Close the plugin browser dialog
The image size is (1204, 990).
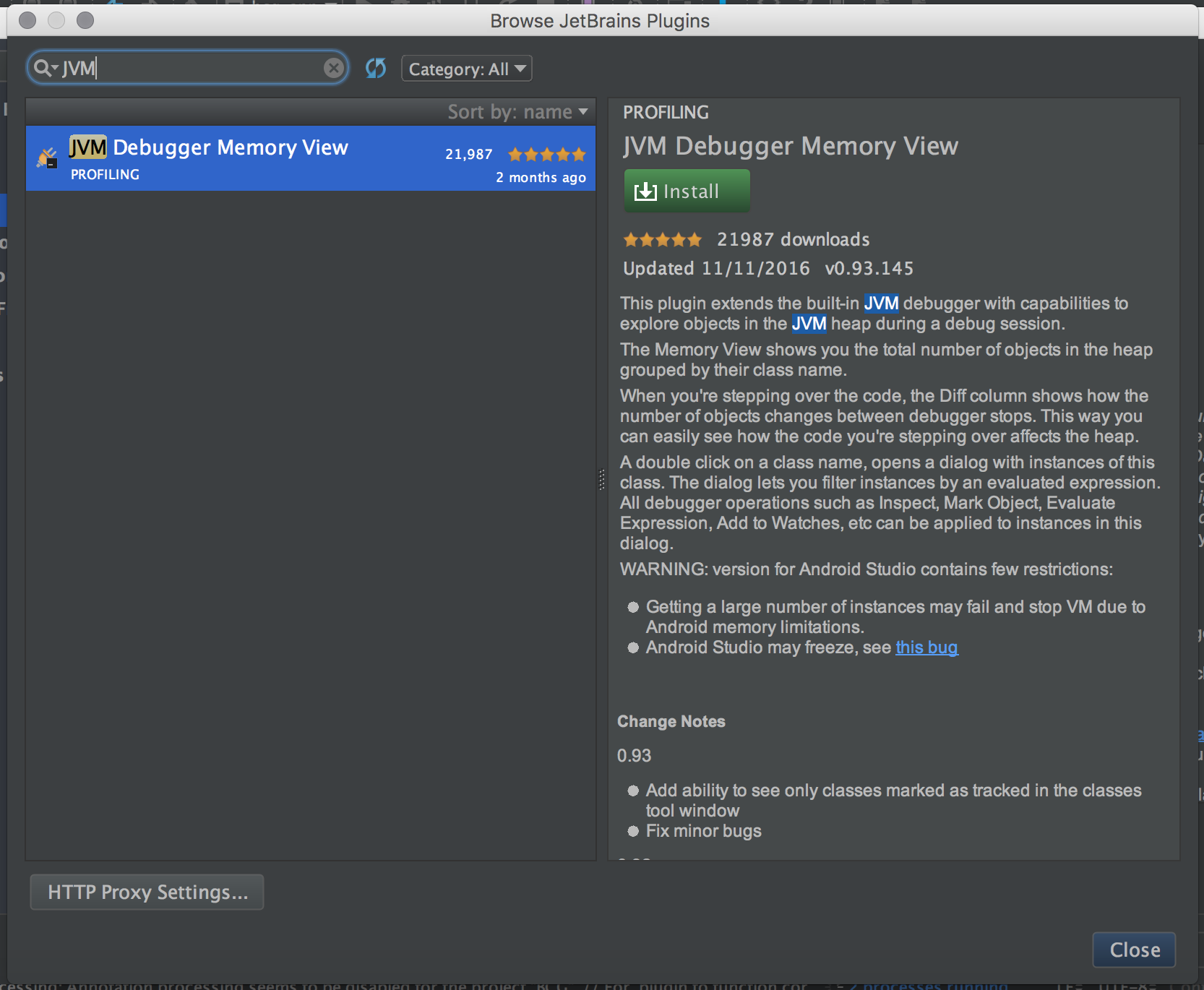1133,950
